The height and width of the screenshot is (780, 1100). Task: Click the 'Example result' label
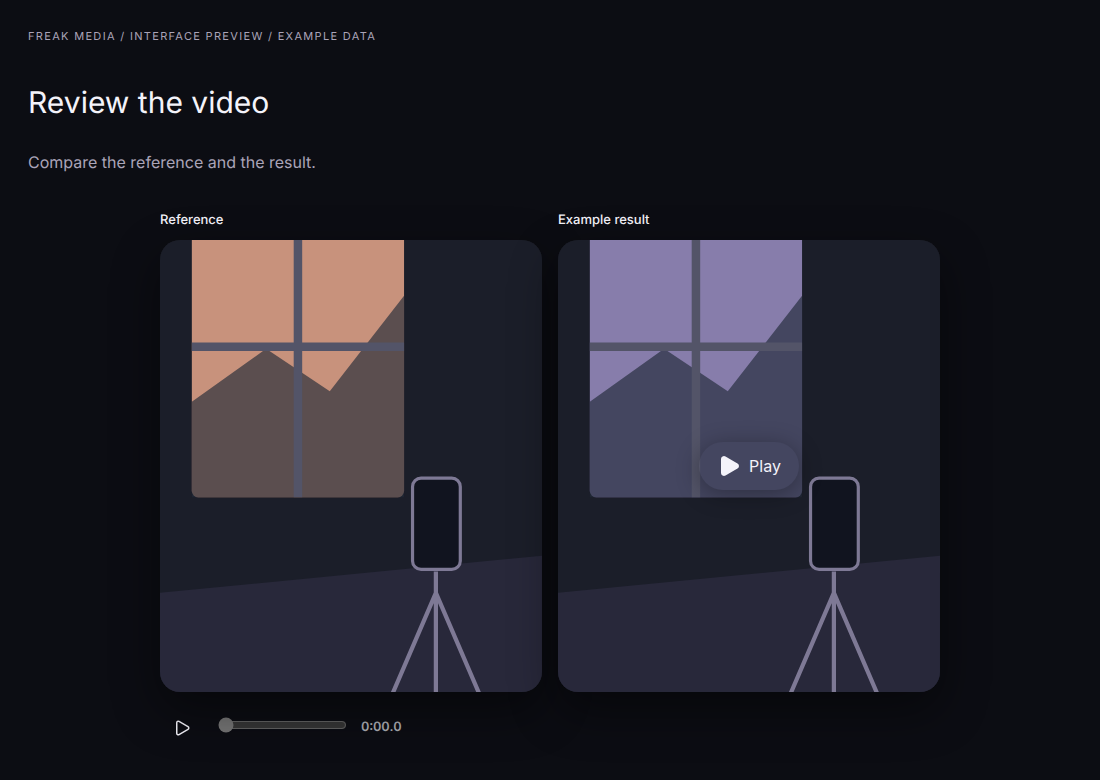click(603, 220)
